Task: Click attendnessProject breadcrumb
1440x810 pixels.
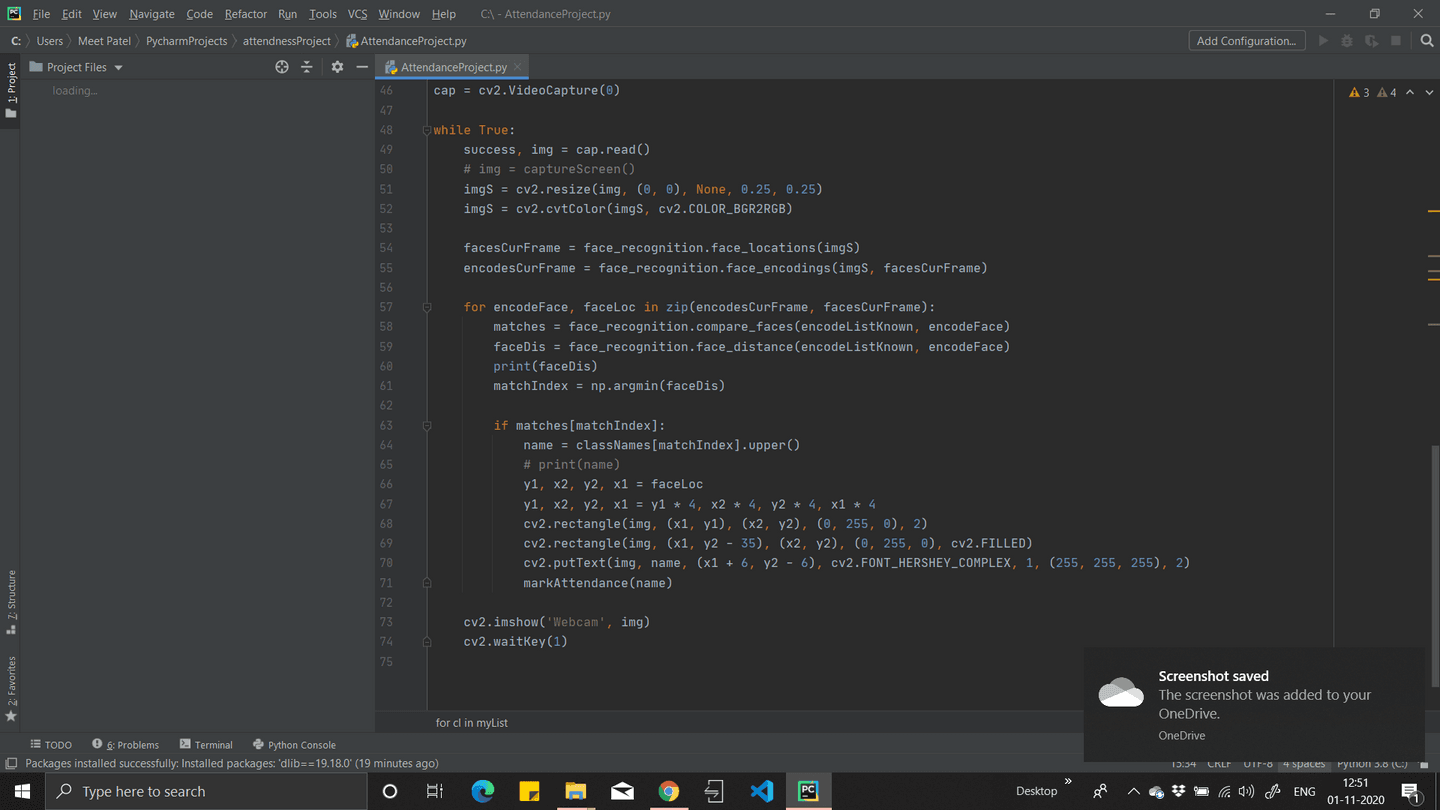Action: click(x=287, y=41)
